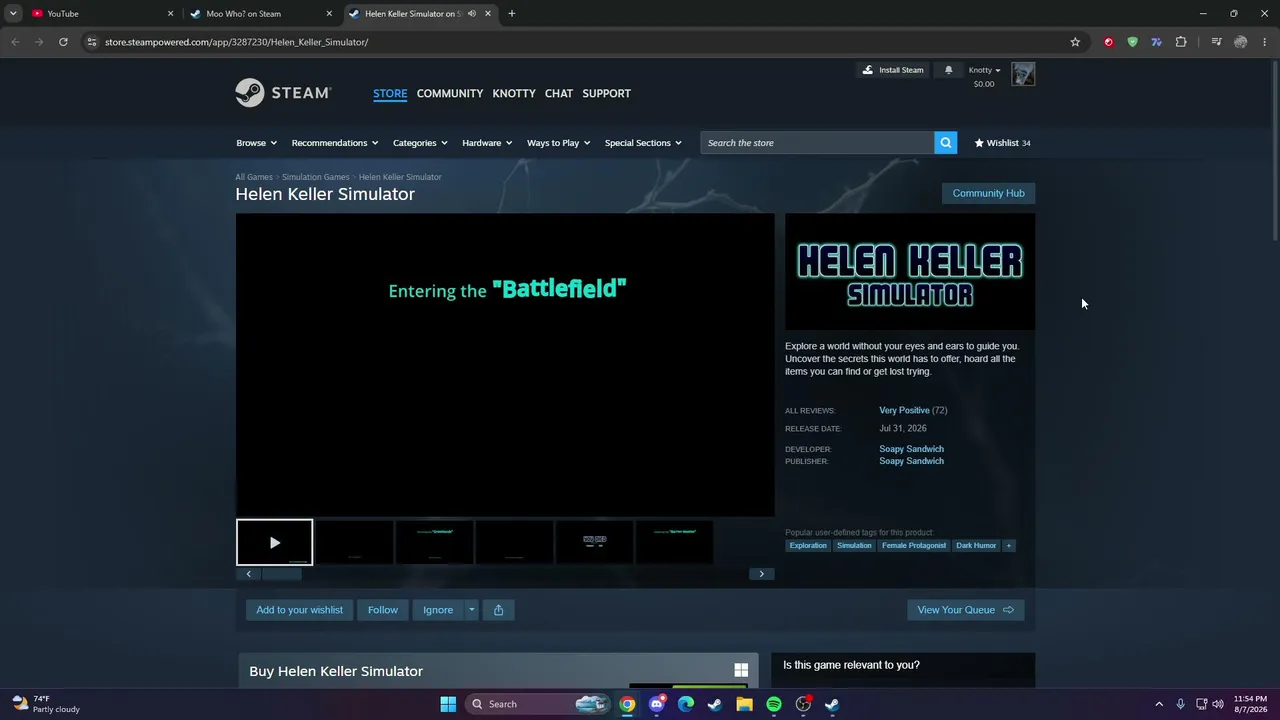Click the plus button after Dark Humor tag
The image size is (1280, 720).
(1009, 546)
